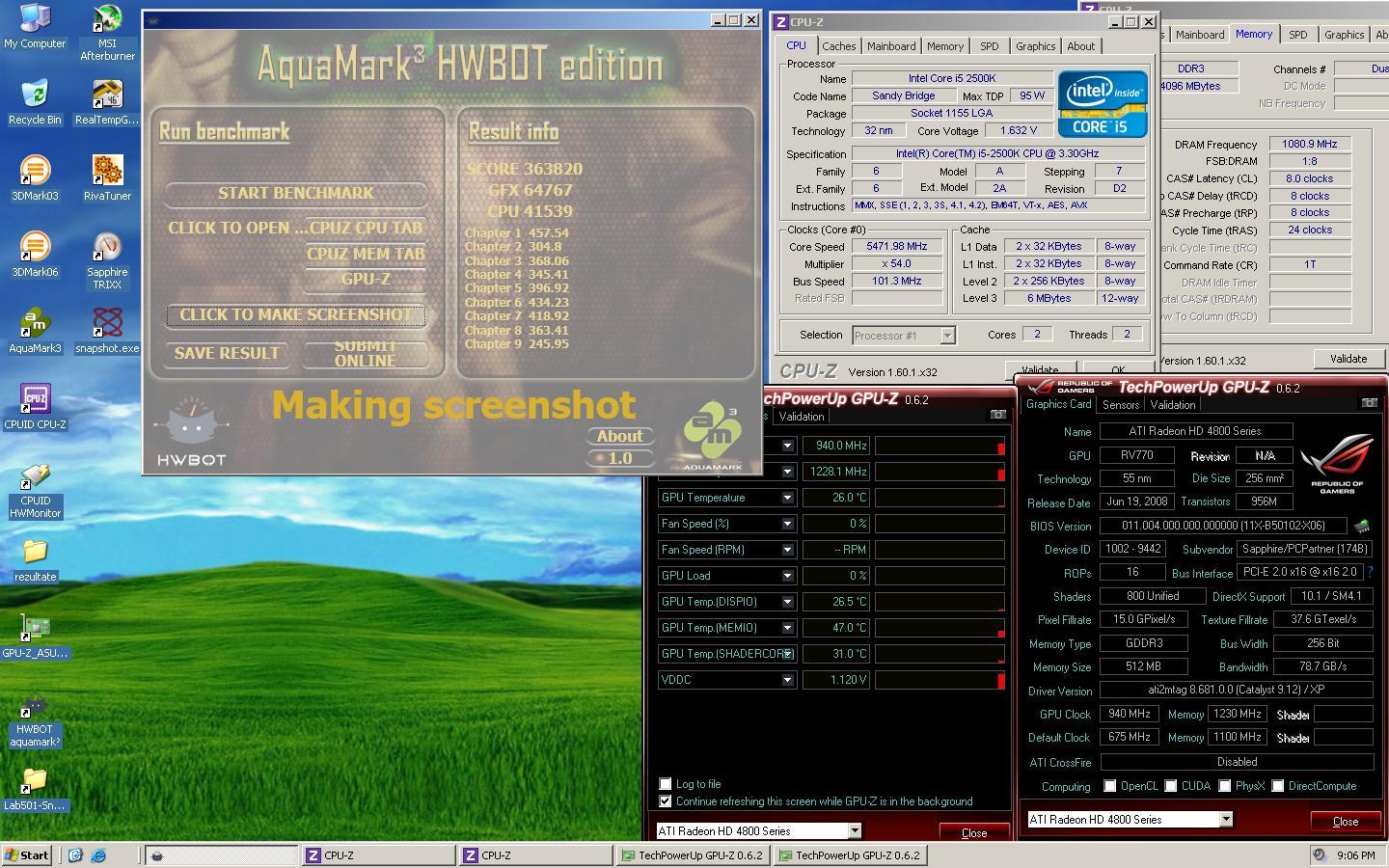Open the GPU selector dropdown in the Graphics Card GPU-Z window
This screenshot has width=1389, height=868.
coord(1225,820)
